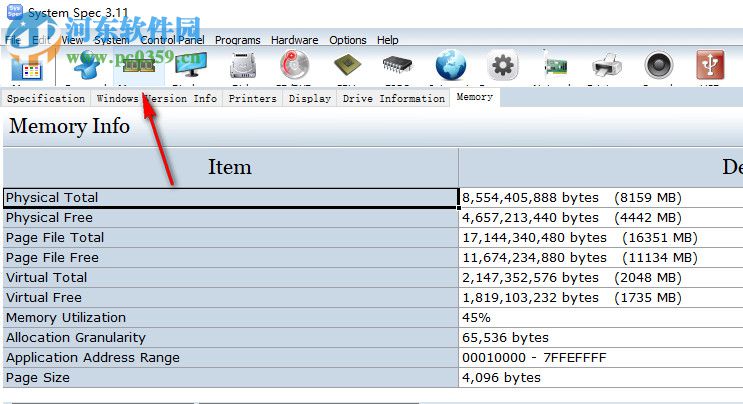
Task: Click the red USB toolbar icon
Action: coord(710,65)
